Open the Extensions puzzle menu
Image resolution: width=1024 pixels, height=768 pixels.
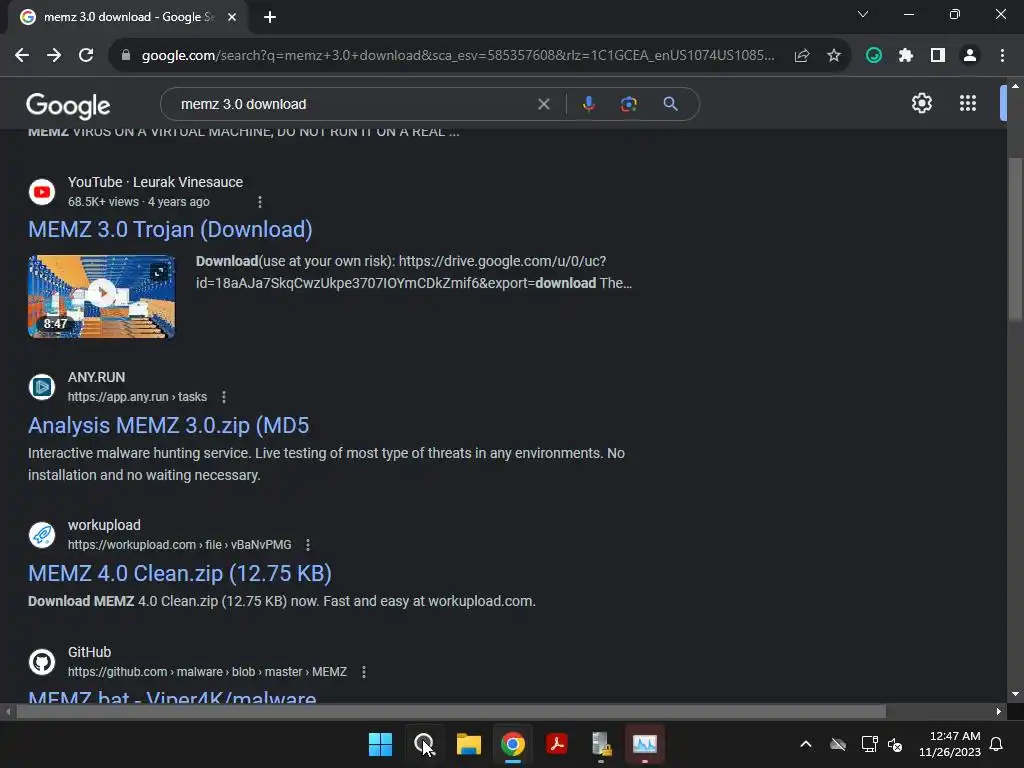coord(906,56)
